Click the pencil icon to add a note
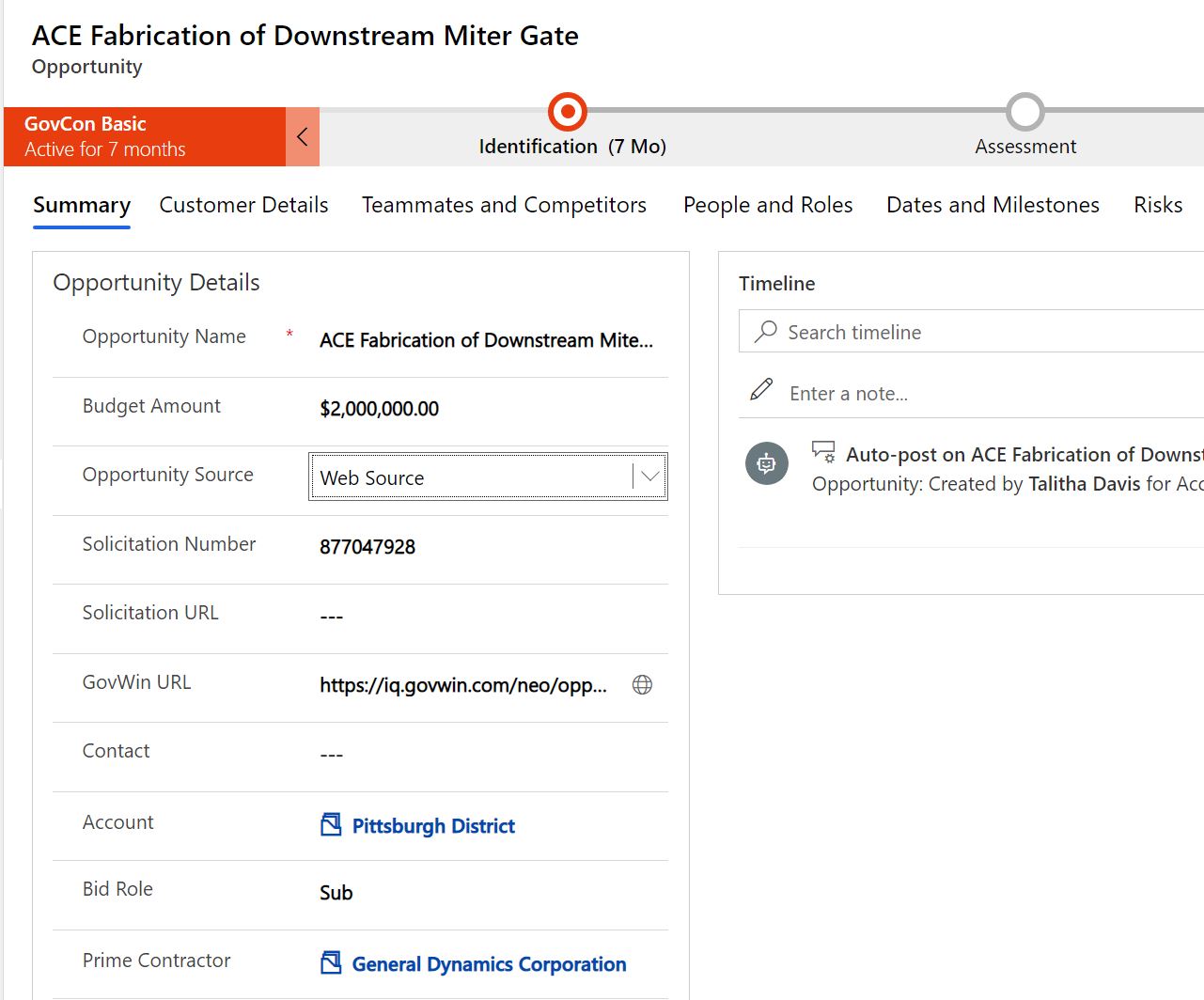This screenshot has height=1000, width=1204. pos(760,392)
